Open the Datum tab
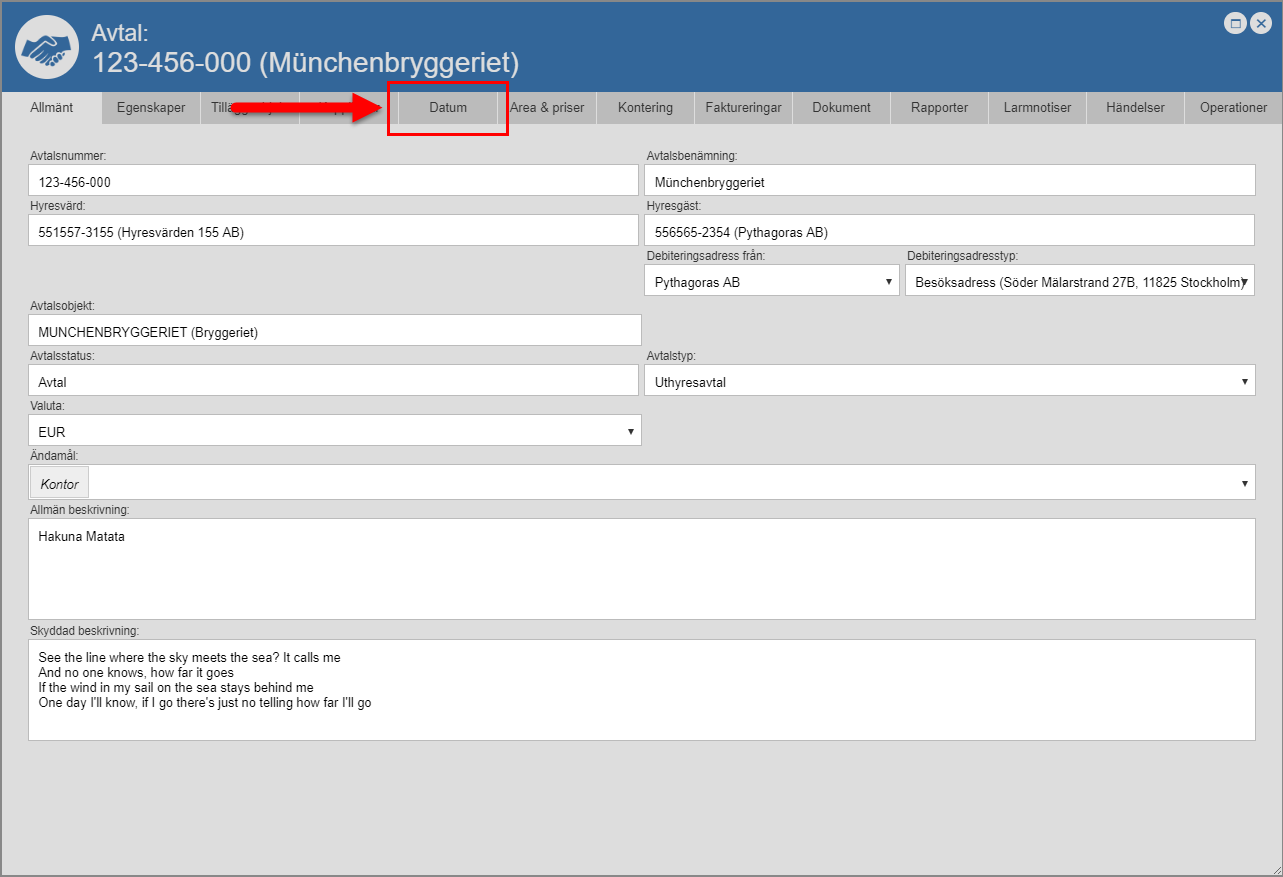The width and height of the screenshot is (1283, 877). click(448, 108)
